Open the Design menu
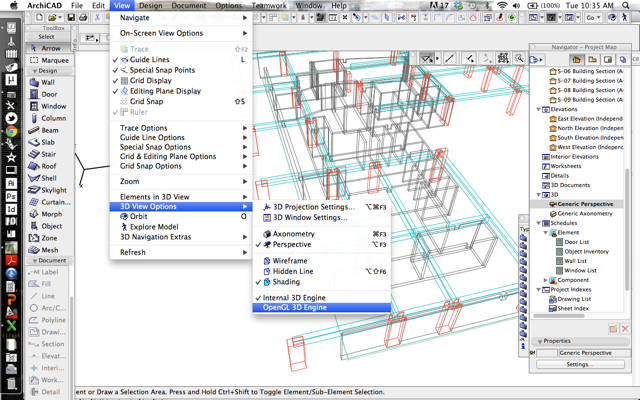This screenshot has height=400, width=640. pyautogui.click(x=151, y=5)
